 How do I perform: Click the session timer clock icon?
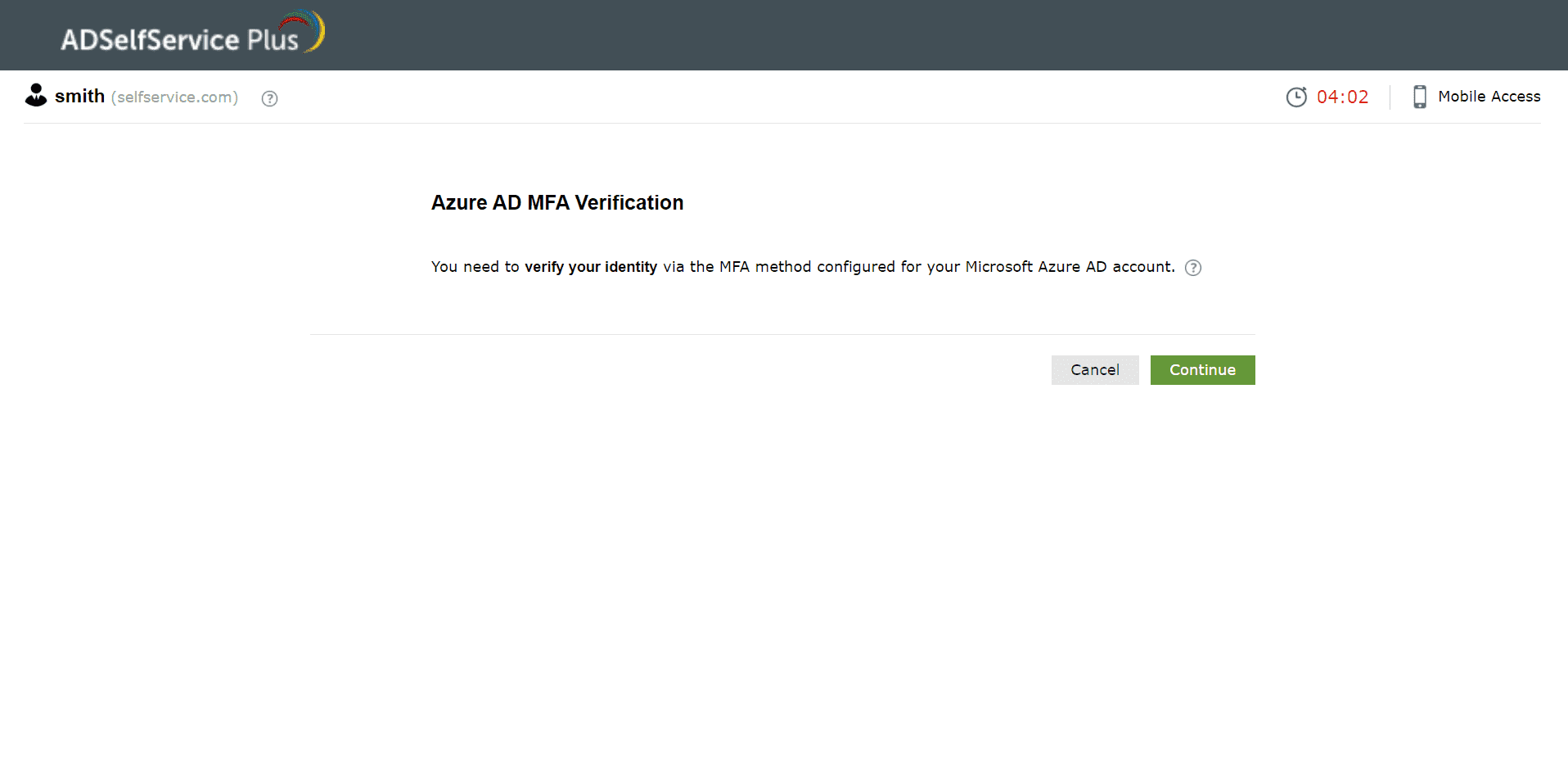[x=1296, y=97]
